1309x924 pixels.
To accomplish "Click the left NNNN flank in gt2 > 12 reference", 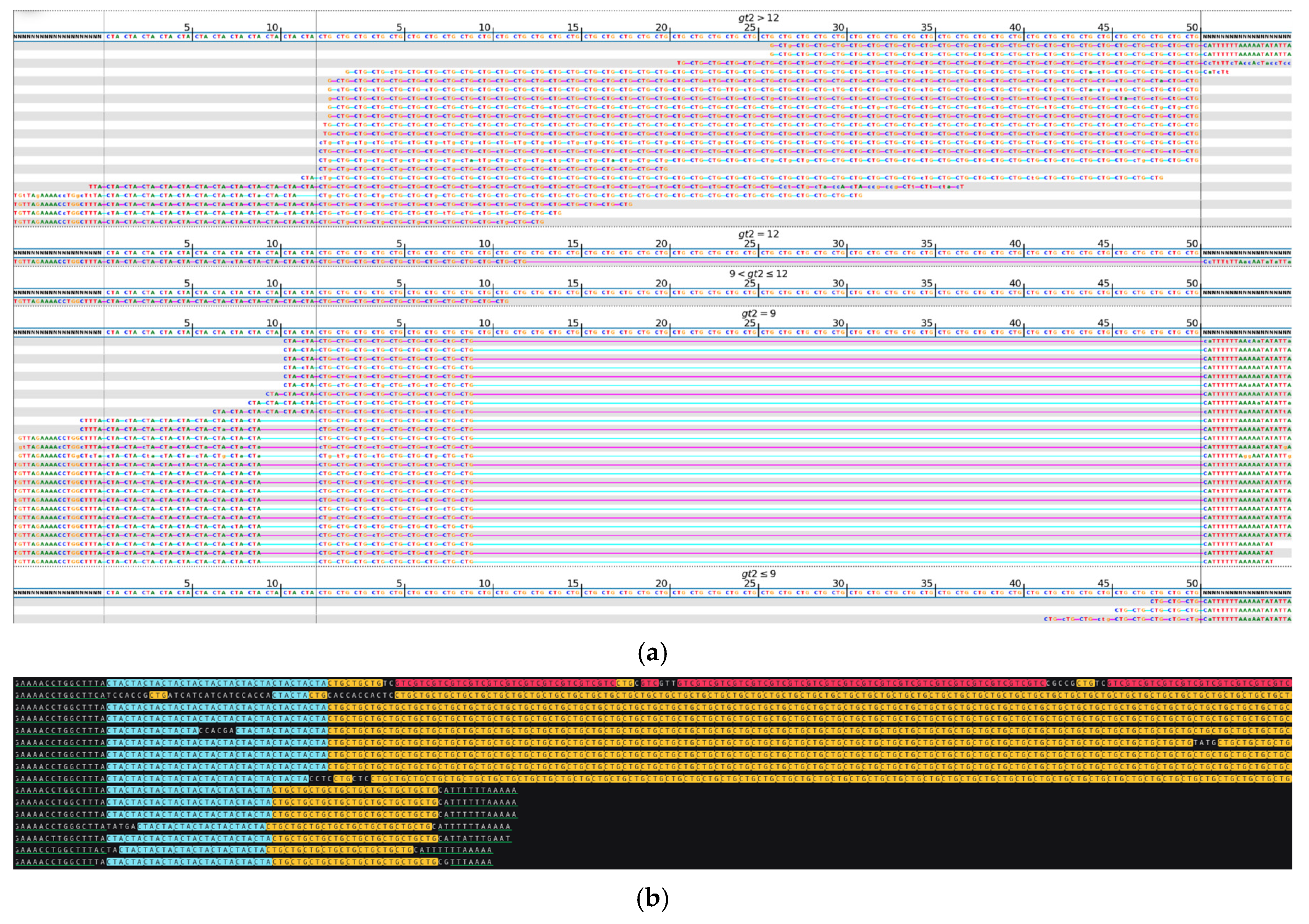I will coord(58,36).
